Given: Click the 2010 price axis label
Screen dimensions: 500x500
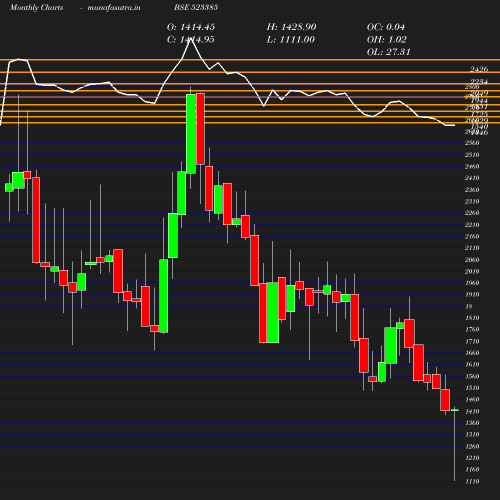Looking at the screenshot, I should tap(472, 271).
